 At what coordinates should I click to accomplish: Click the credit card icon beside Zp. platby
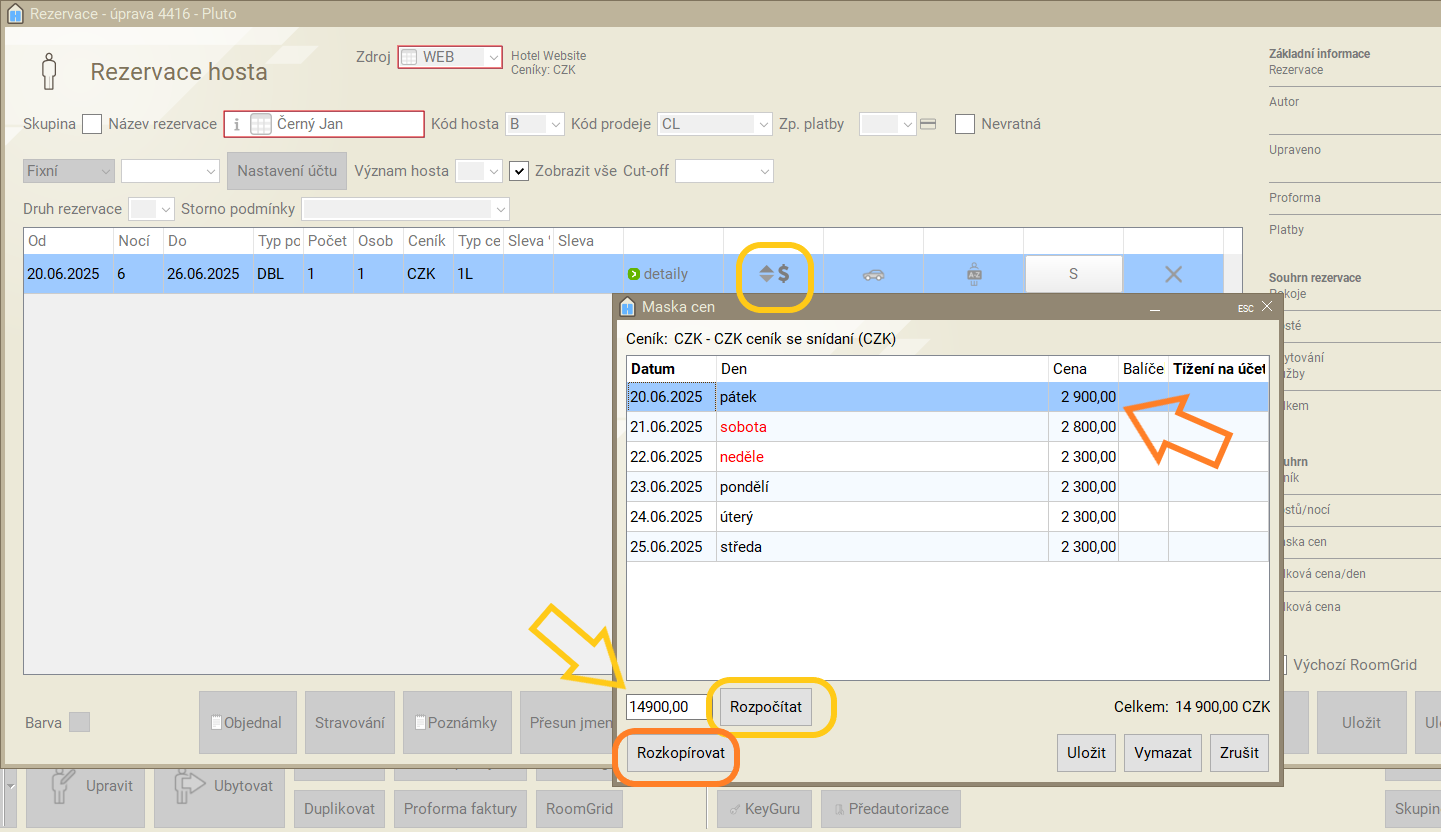tap(928, 124)
